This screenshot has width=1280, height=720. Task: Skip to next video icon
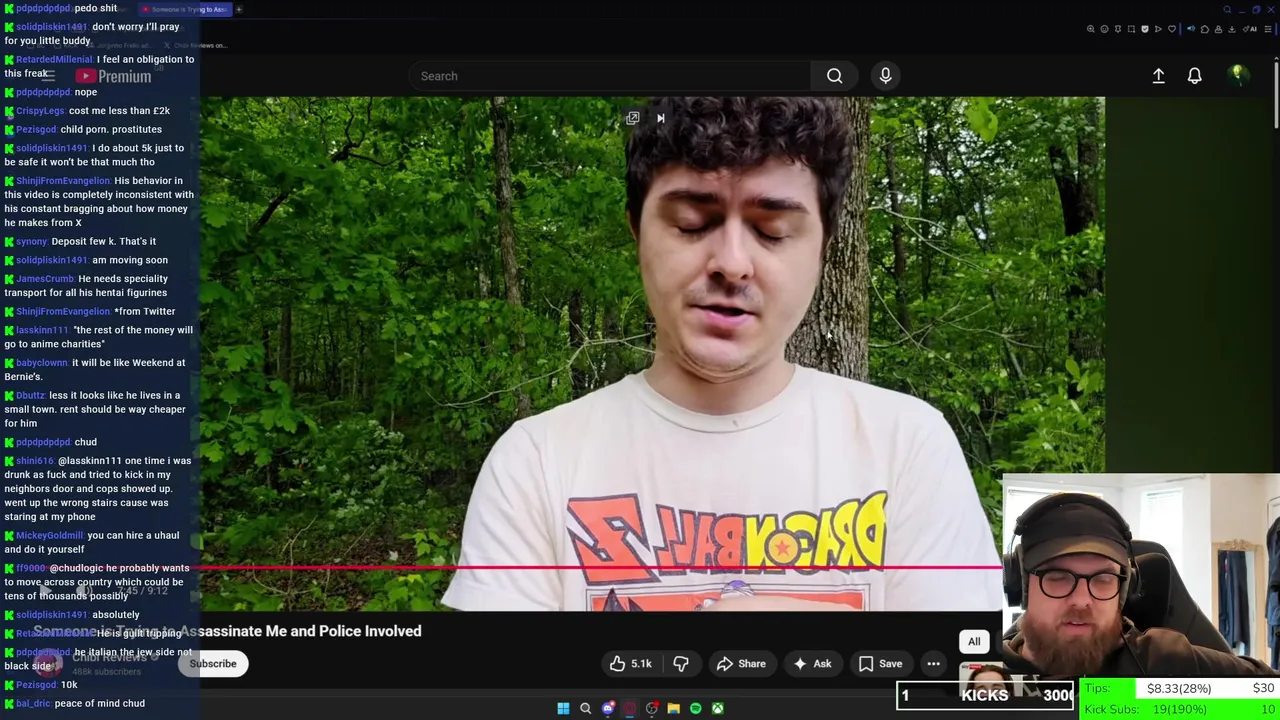(x=660, y=118)
